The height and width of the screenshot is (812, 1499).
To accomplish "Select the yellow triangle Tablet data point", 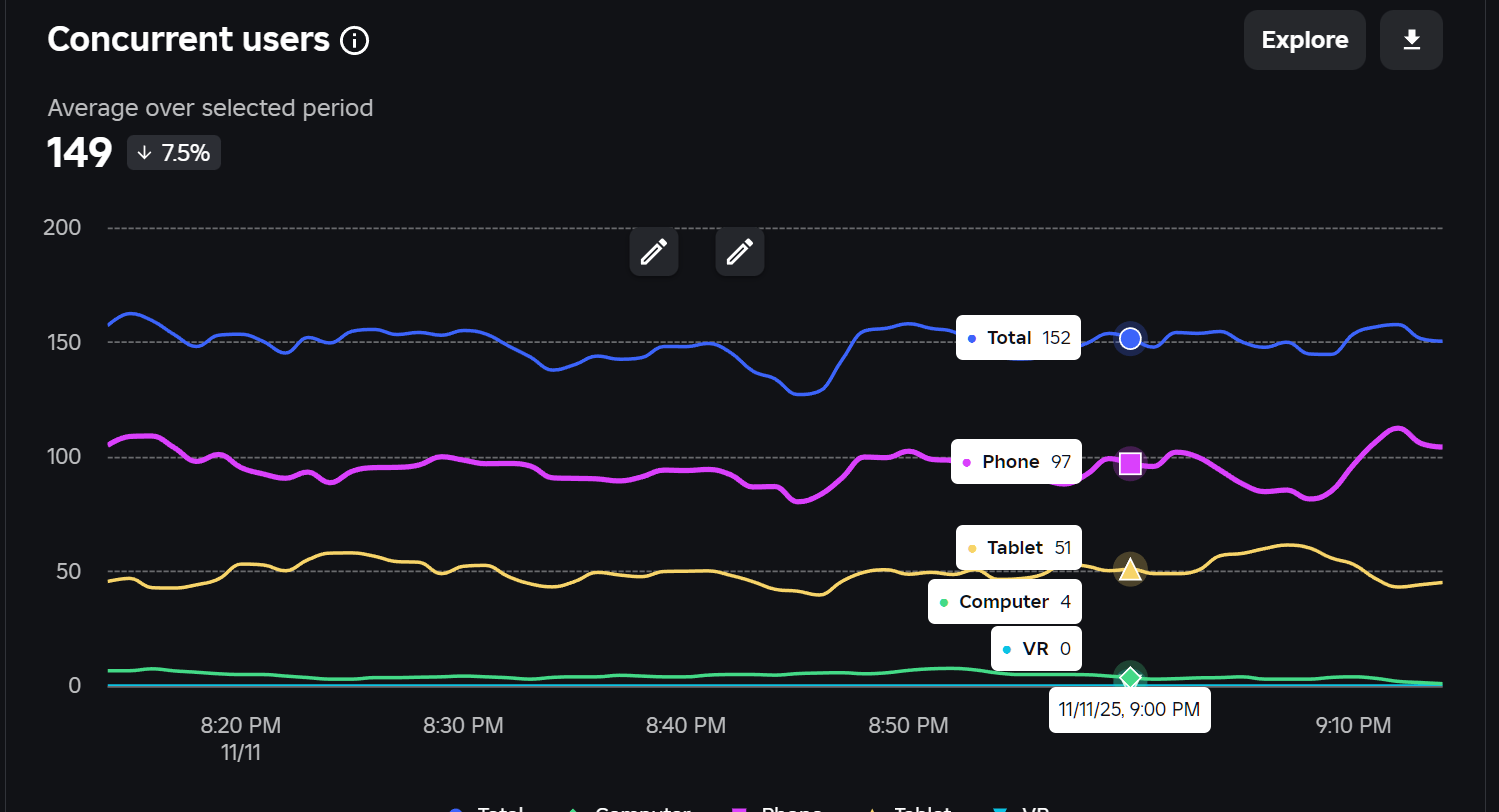I will (x=1130, y=569).
